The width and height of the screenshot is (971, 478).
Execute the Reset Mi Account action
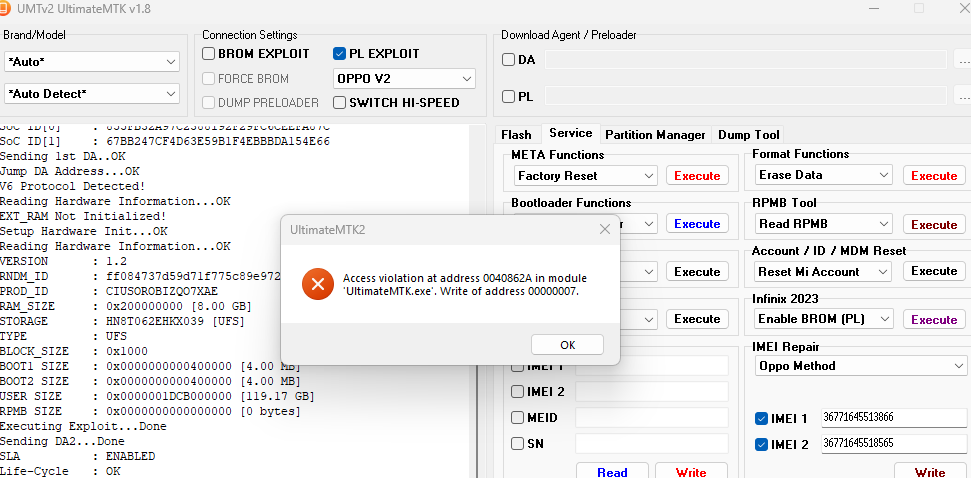pos(934,271)
